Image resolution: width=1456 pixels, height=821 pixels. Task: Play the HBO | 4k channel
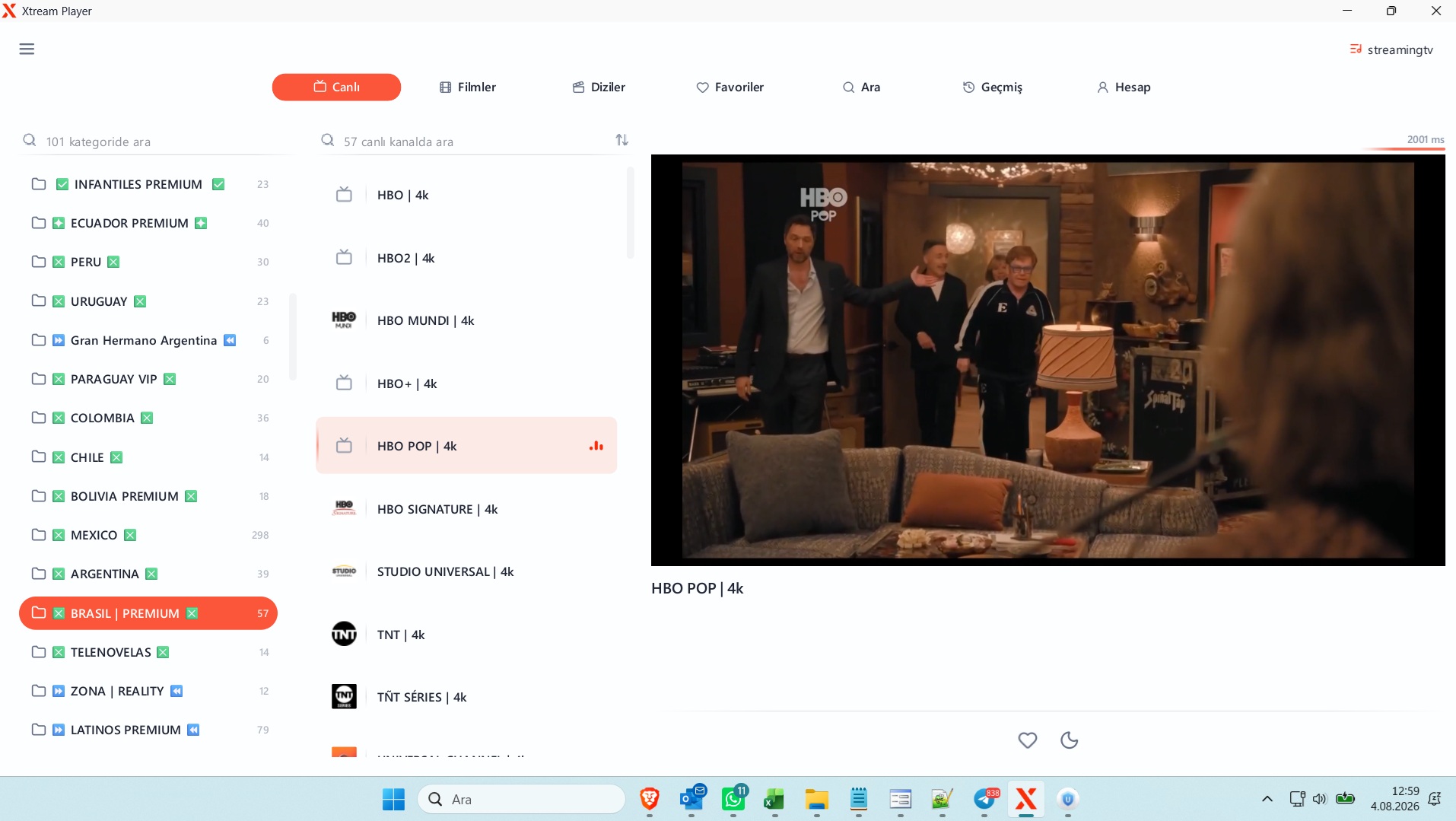pos(466,195)
